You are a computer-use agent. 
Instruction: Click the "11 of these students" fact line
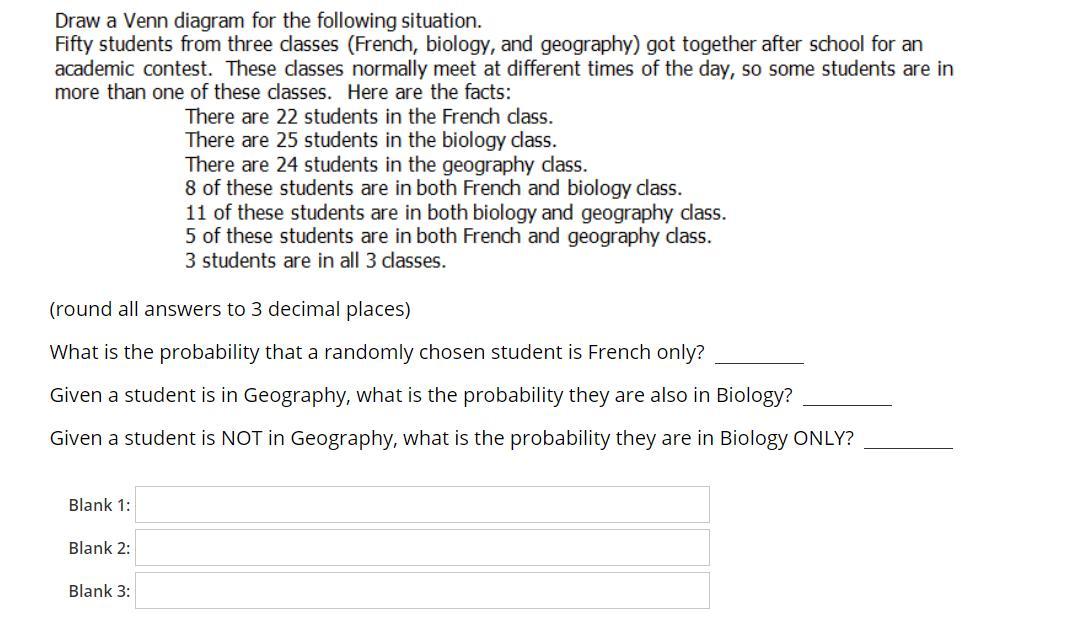pos(455,212)
